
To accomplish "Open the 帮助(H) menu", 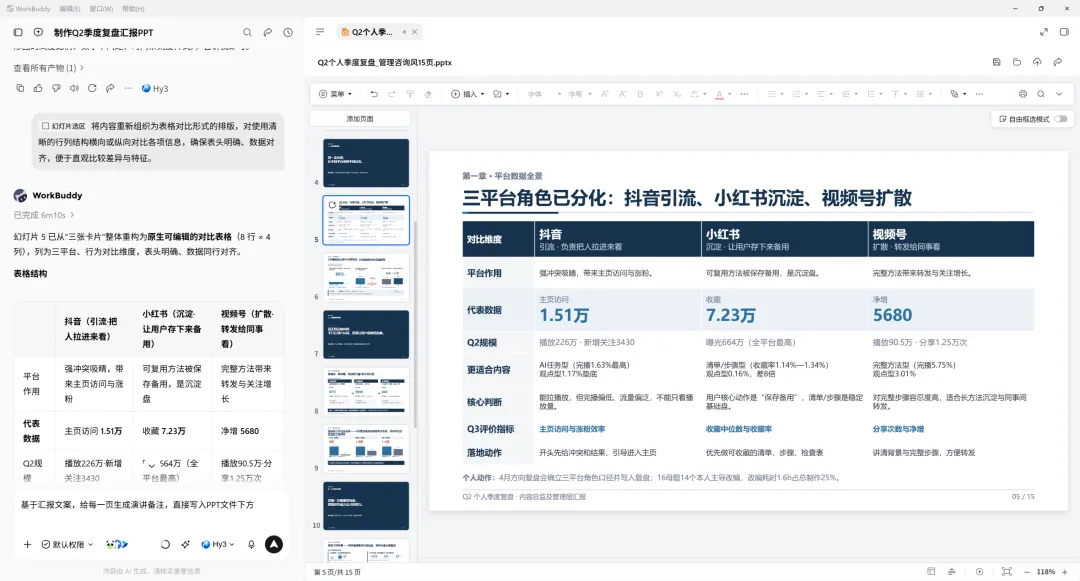I will 133,9.
